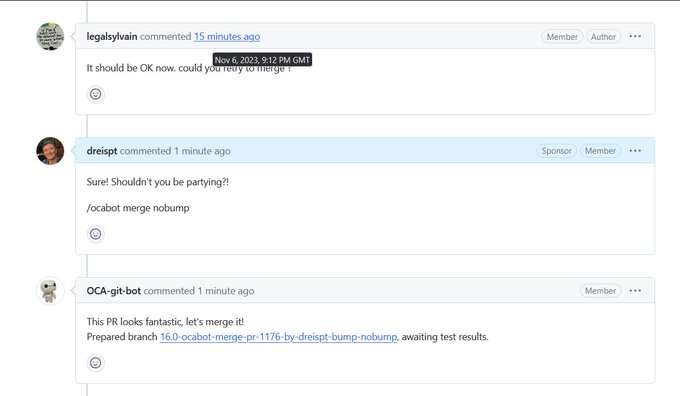Click the Author badge on legalsylvain's comment
Viewport: 680px width, 396px height.
pos(603,37)
